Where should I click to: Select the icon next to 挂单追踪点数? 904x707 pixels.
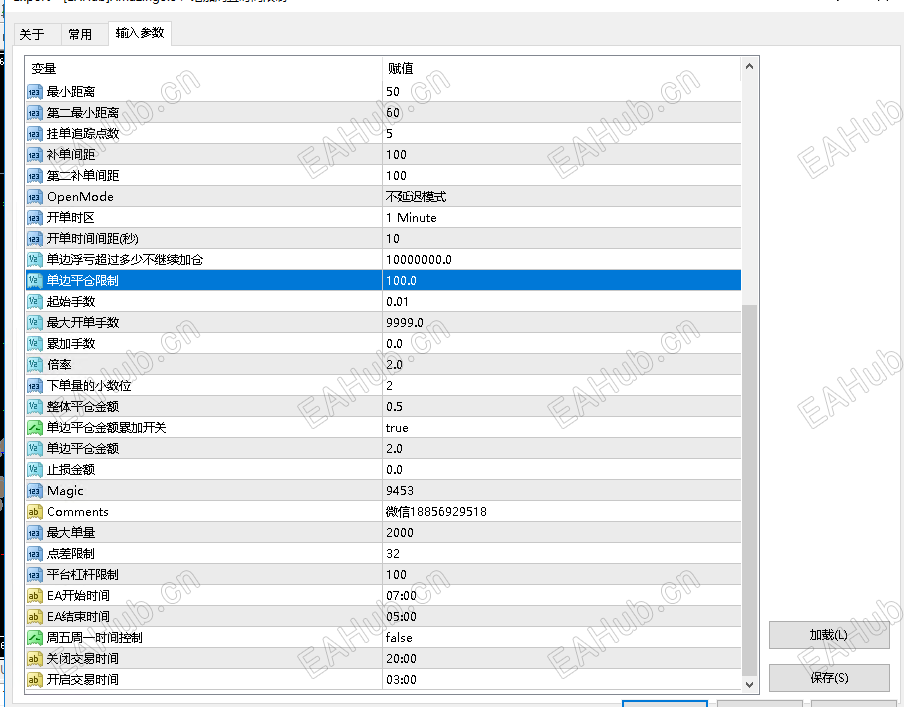click(35, 134)
